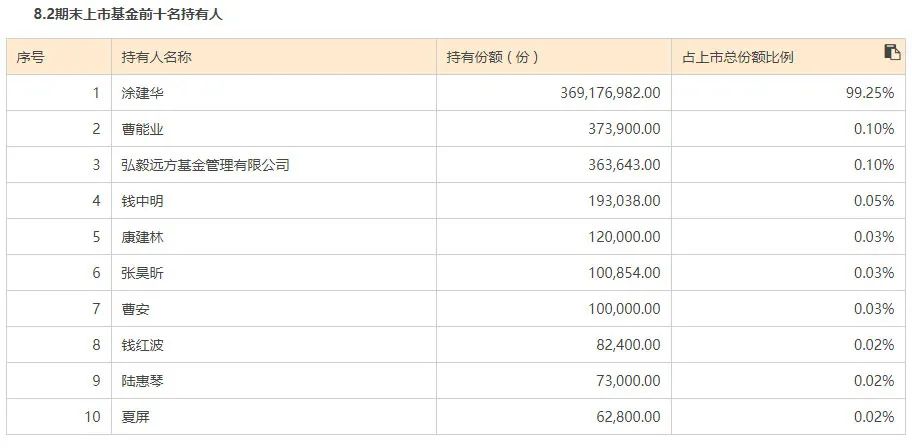
Task: Click the 8.2期末上市基金前十名持有人 heading
Action: click(x=128, y=15)
